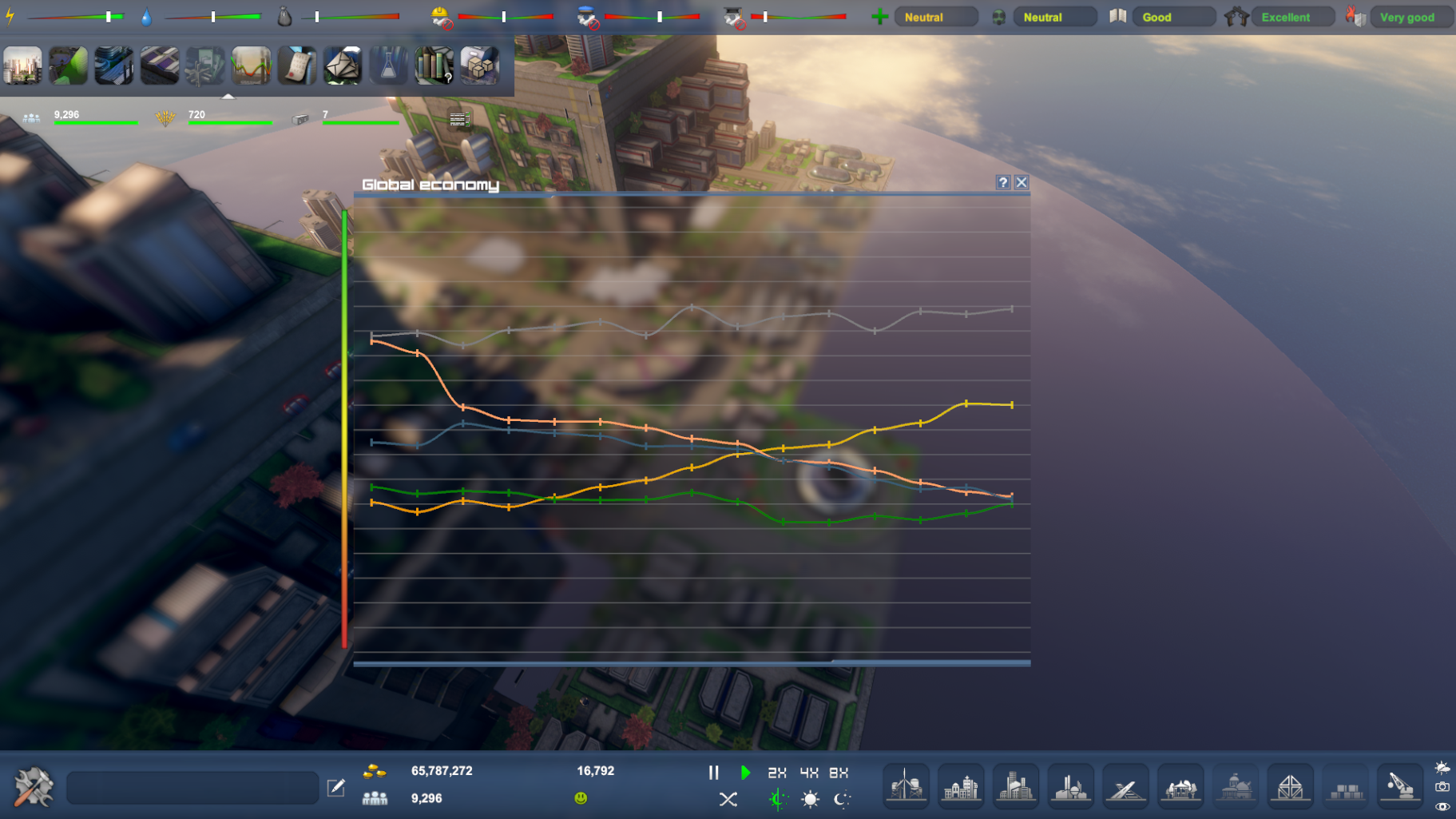Open the money and signpost icon
Image resolution: width=1456 pixels, height=819 pixels.
[205, 65]
